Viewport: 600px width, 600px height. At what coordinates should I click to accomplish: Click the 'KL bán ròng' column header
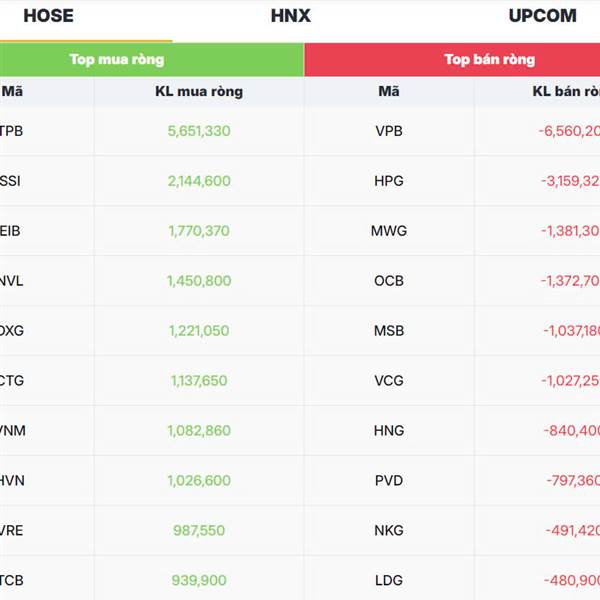click(x=566, y=91)
